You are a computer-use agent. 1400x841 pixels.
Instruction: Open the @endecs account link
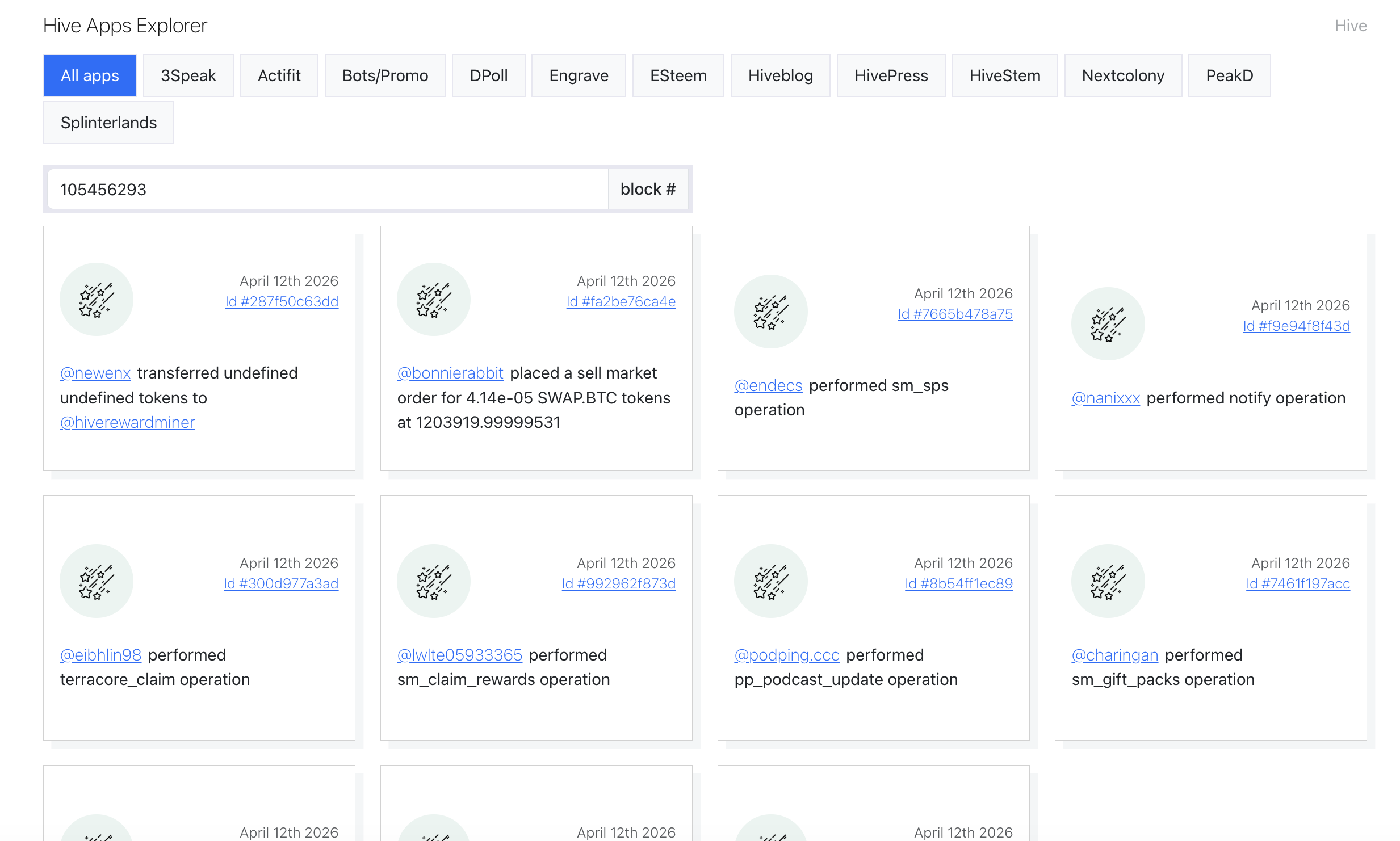769,385
